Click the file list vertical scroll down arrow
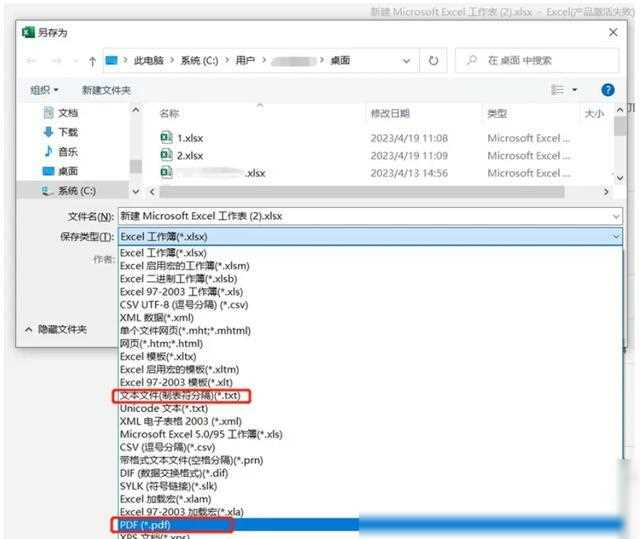This screenshot has height=539, width=640. [620, 178]
